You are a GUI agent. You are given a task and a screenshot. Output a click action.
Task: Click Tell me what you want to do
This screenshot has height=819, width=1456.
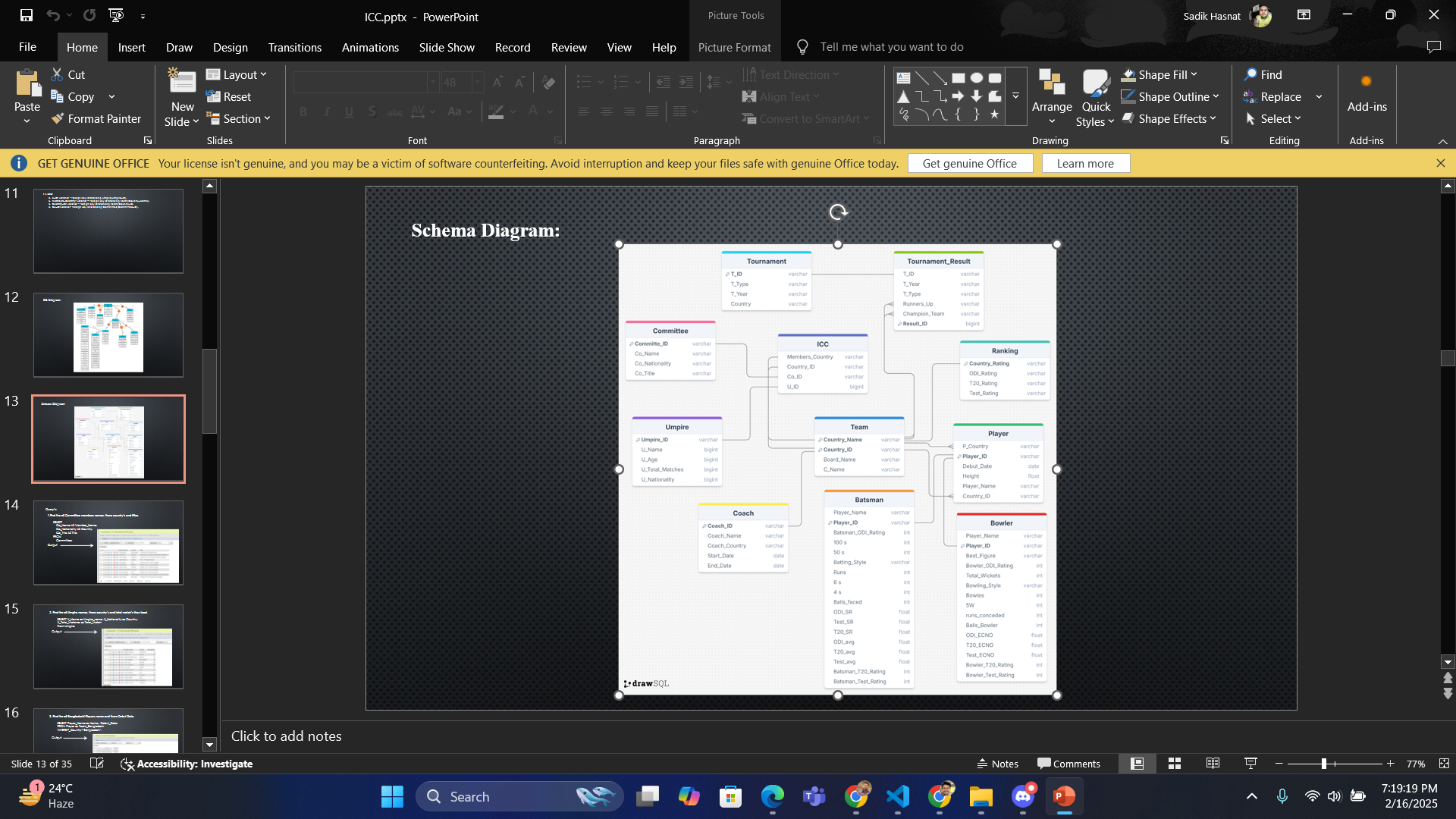[892, 47]
